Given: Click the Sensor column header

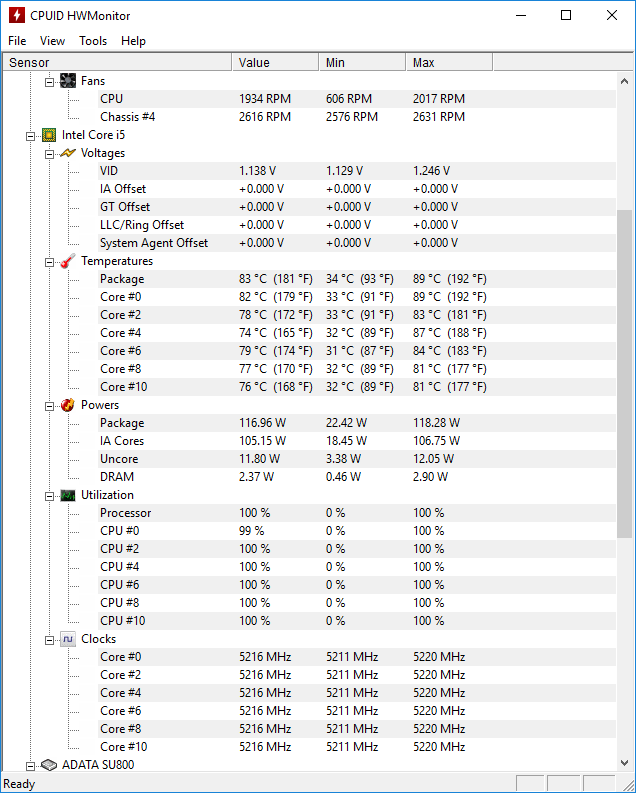Looking at the screenshot, I should coord(117,63).
